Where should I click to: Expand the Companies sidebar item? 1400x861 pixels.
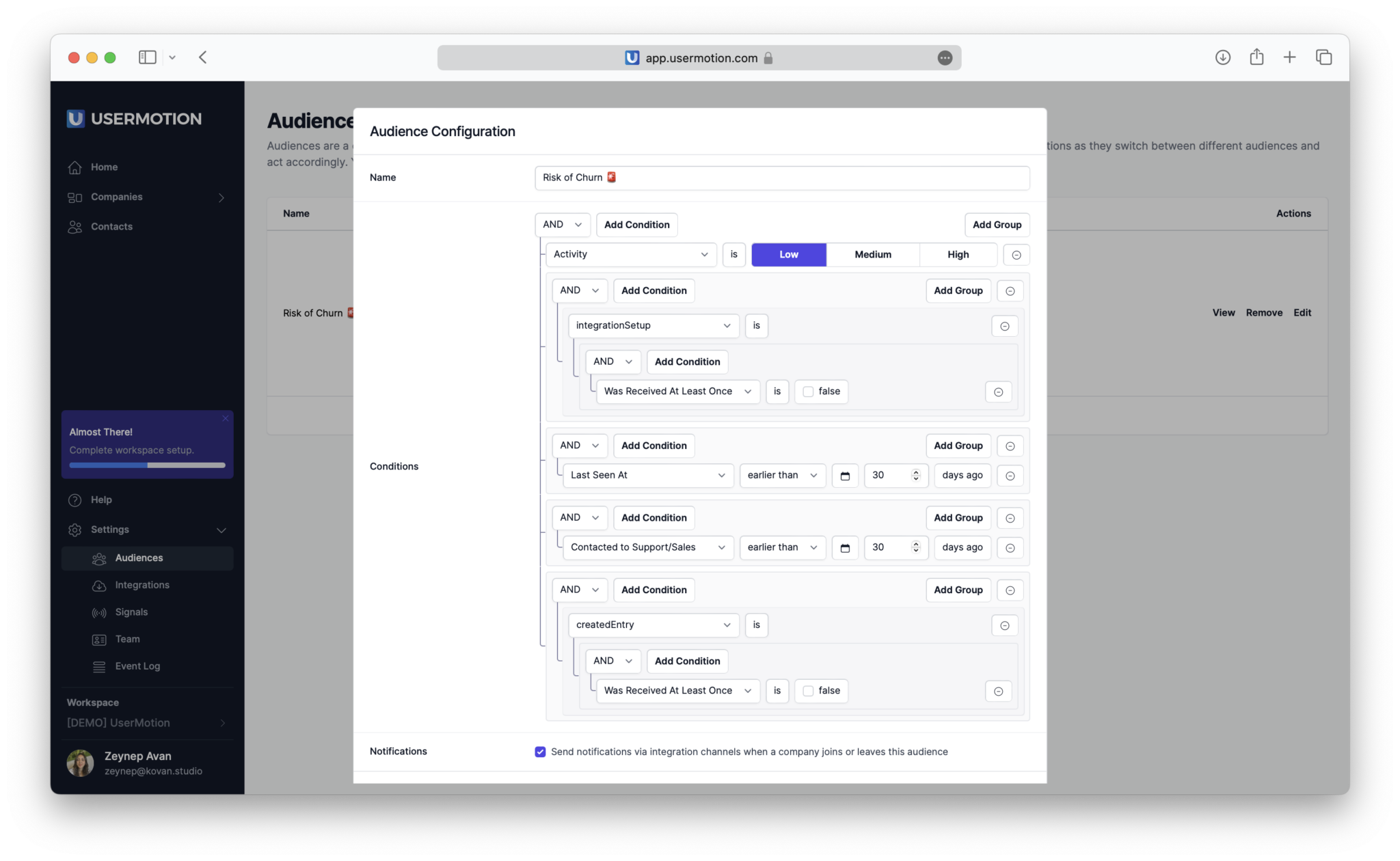[x=221, y=197]
